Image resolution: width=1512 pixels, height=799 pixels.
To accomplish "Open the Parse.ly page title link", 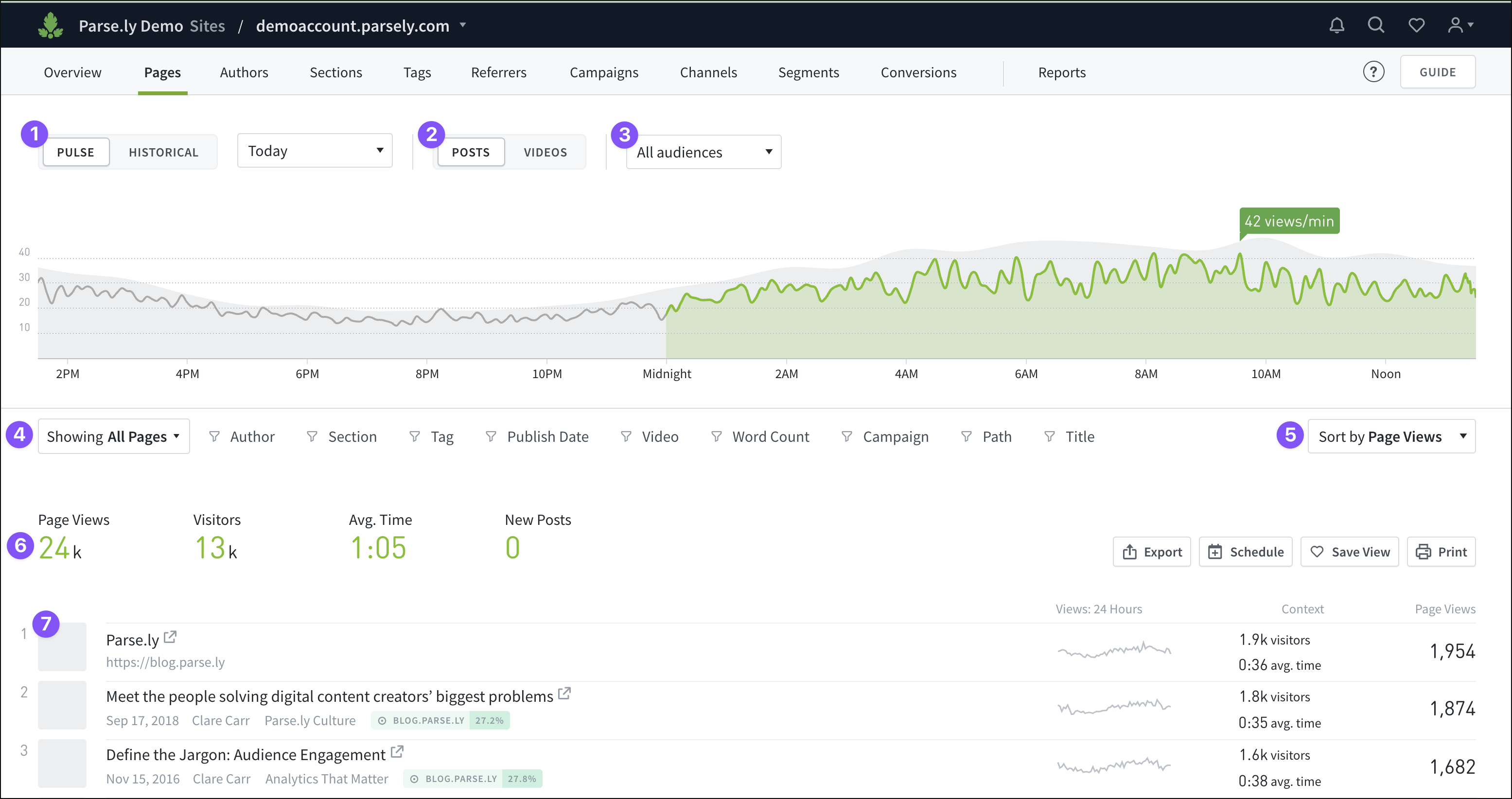I will click(133, 640).
